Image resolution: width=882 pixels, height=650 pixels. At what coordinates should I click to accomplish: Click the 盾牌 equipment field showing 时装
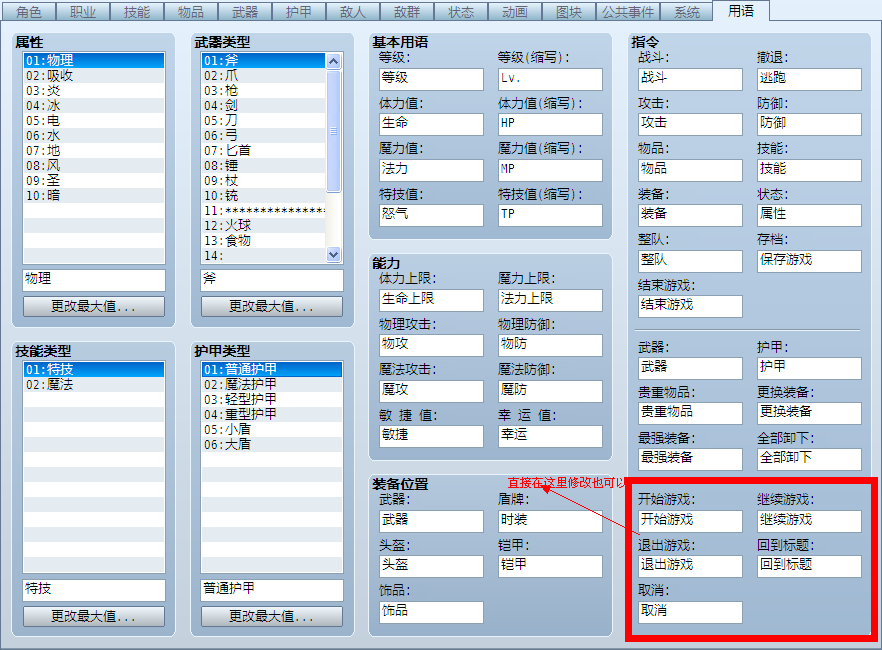(550, 521)
